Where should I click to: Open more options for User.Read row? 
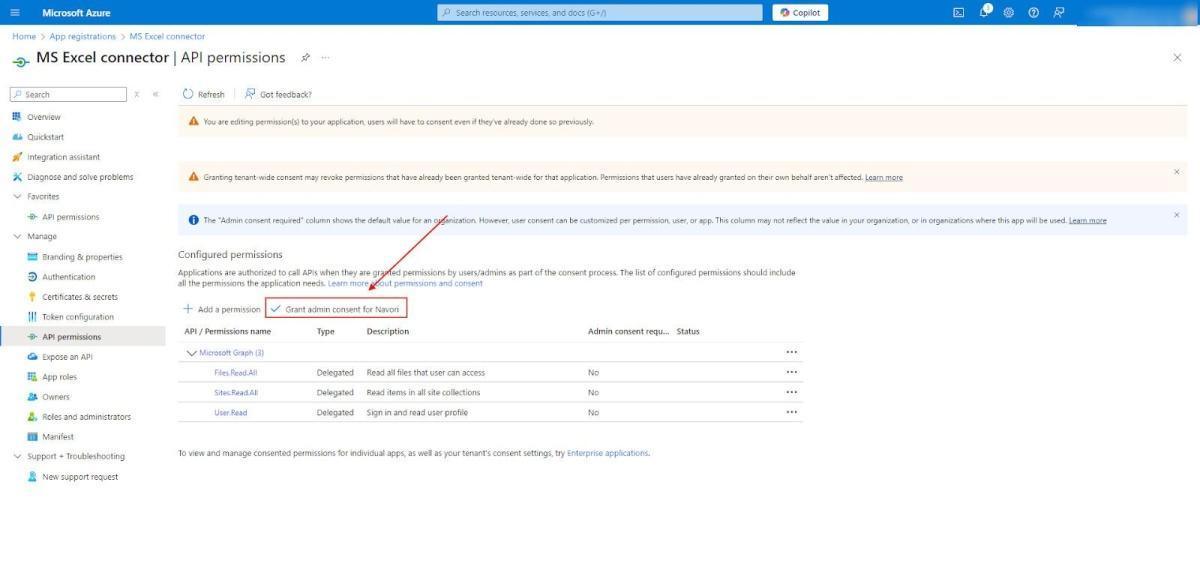pyautogui.click(x=792, y=412)
